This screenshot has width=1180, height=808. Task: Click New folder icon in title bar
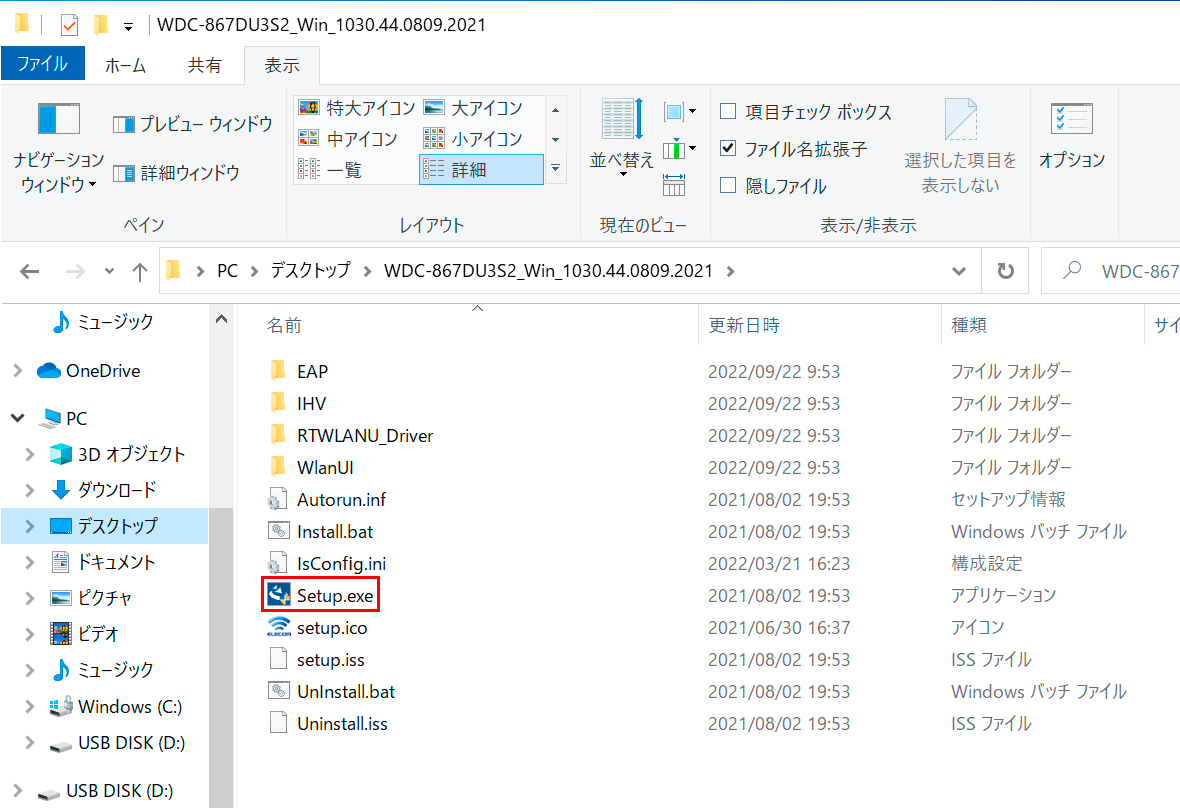[x=100, y=25]
